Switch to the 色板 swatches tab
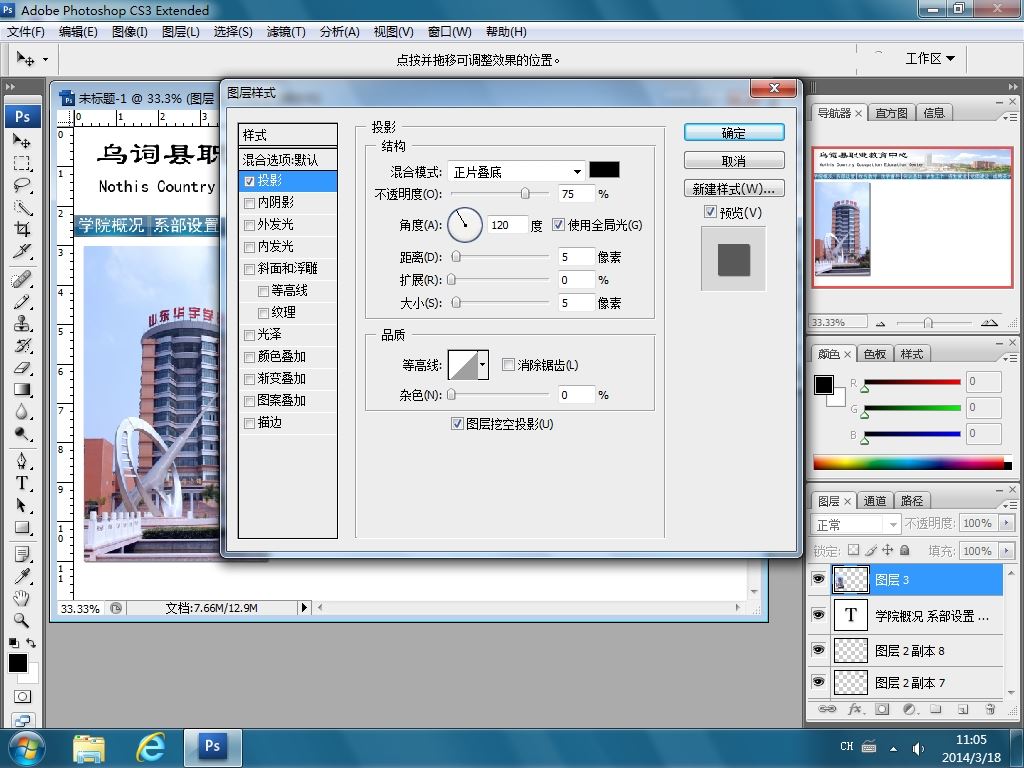Image resolution: width=1024 pixels, height=768 pixels. pos(874,354)
